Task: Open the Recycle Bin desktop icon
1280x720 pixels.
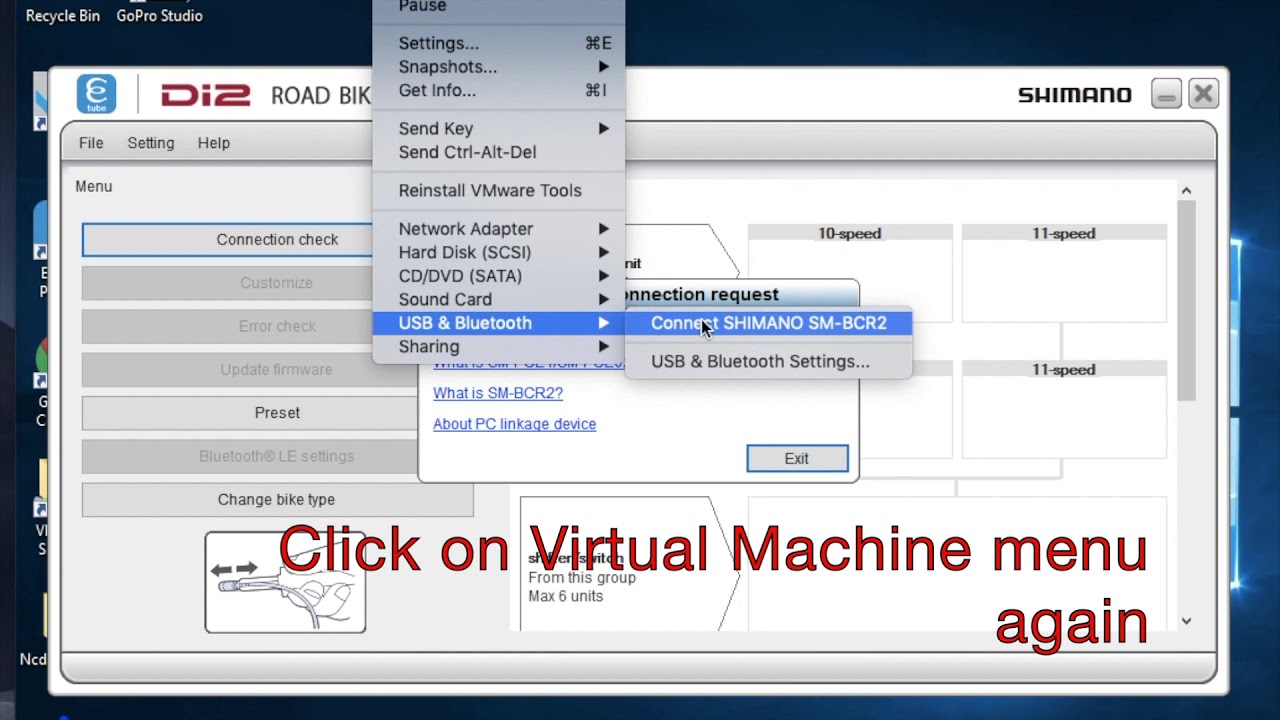Action: coord(62,15)
